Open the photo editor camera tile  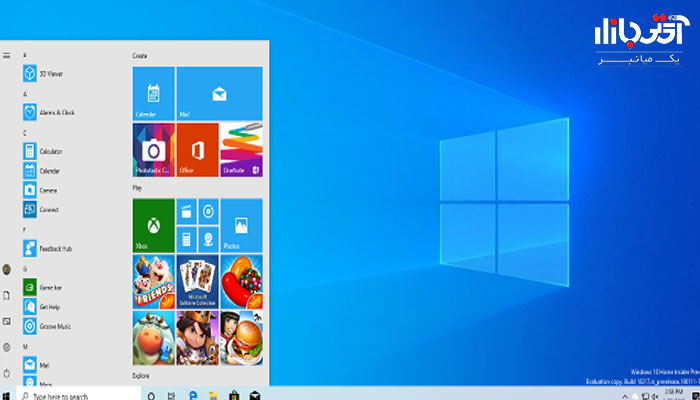click(x=154, y=150)
